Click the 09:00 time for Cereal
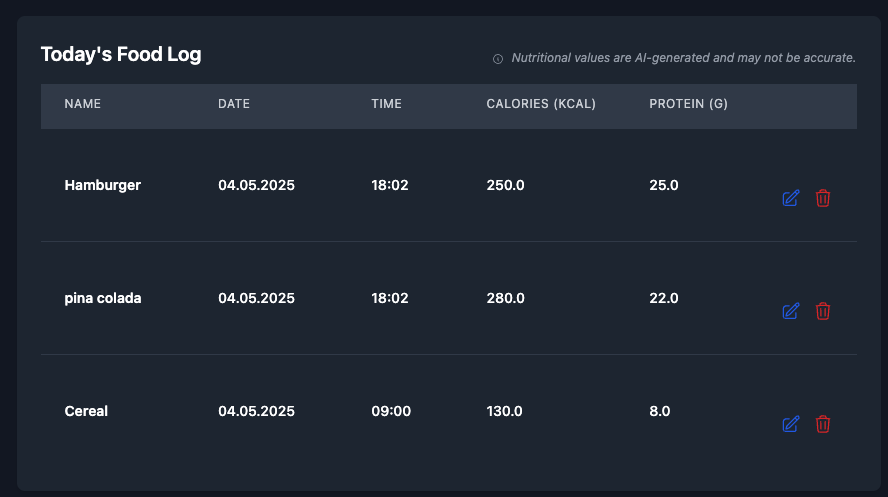 point(390,411)
